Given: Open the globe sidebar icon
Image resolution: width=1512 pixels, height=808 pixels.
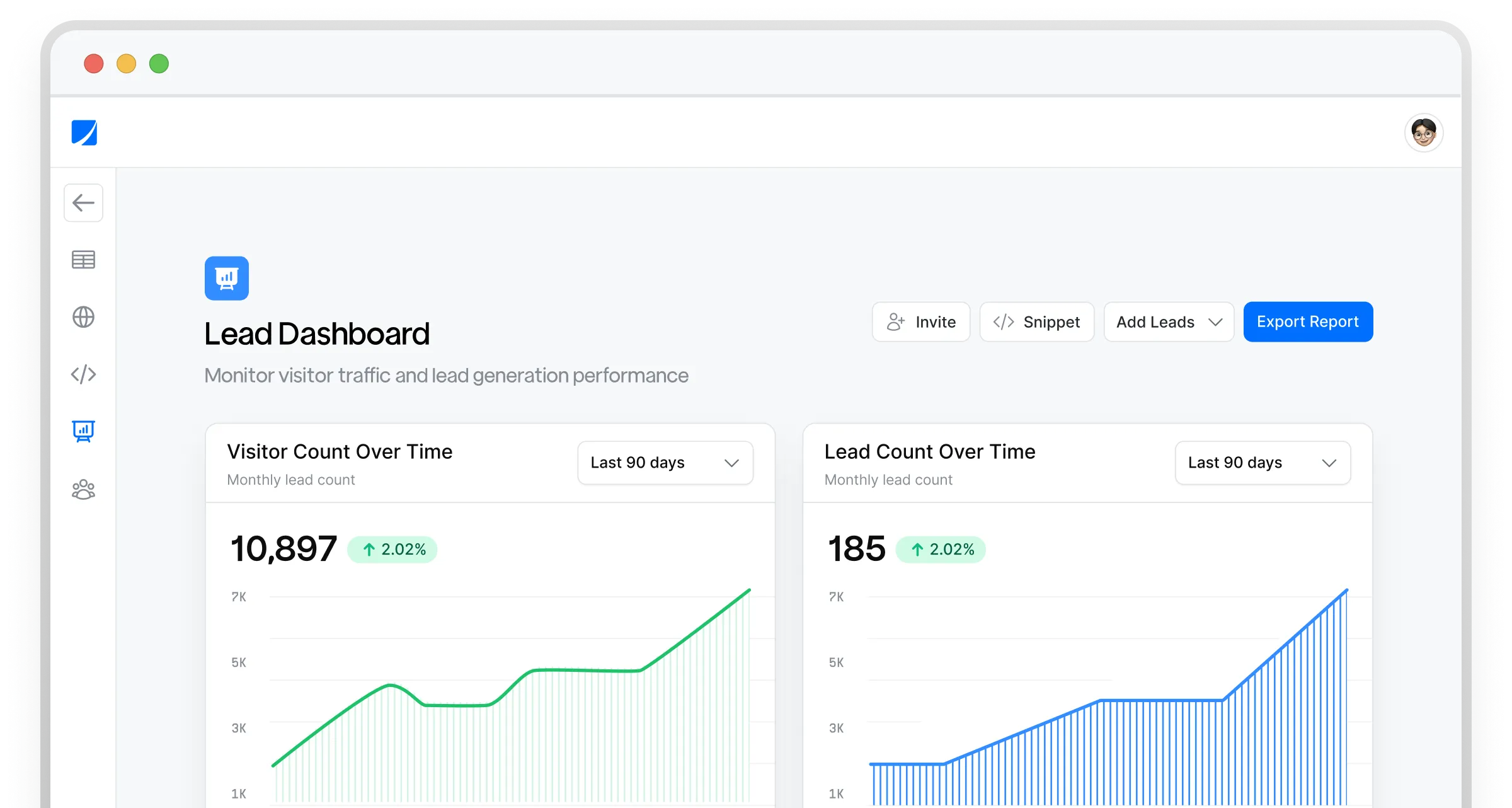Looking at the screenshot, I should coord(83,317).
